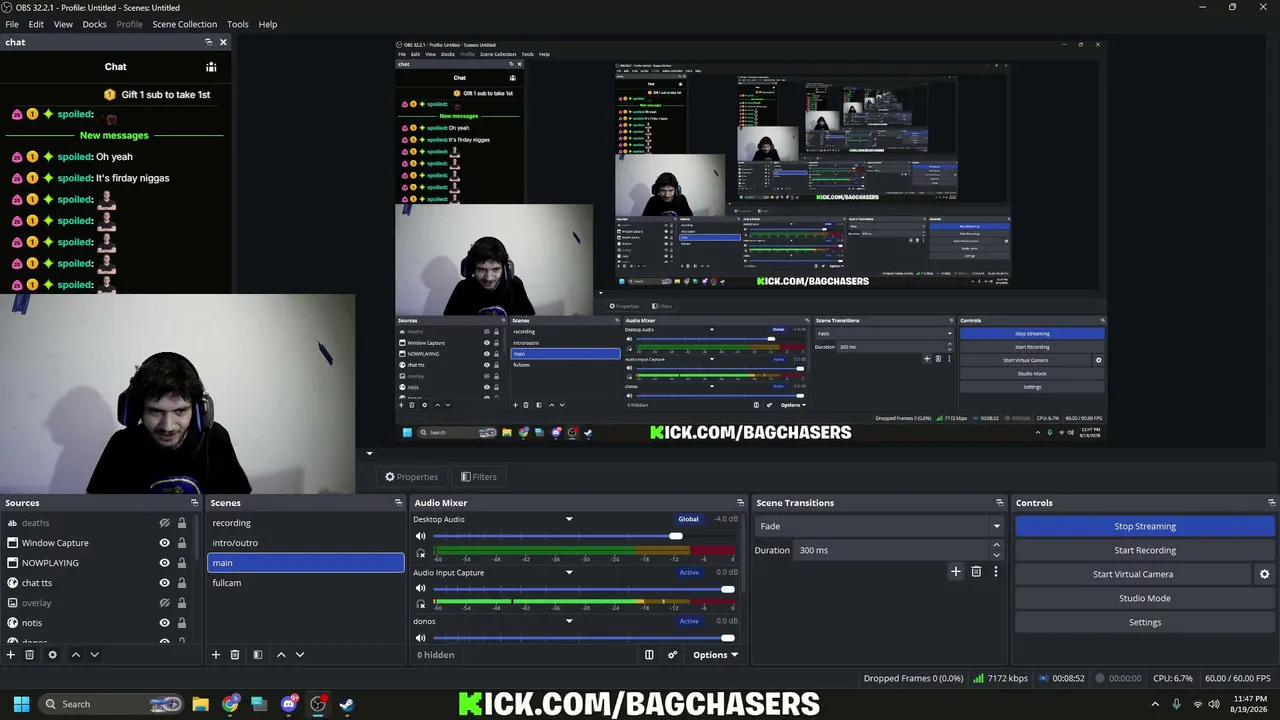
Task: Show the overlay source
Action: coord(164,603)
